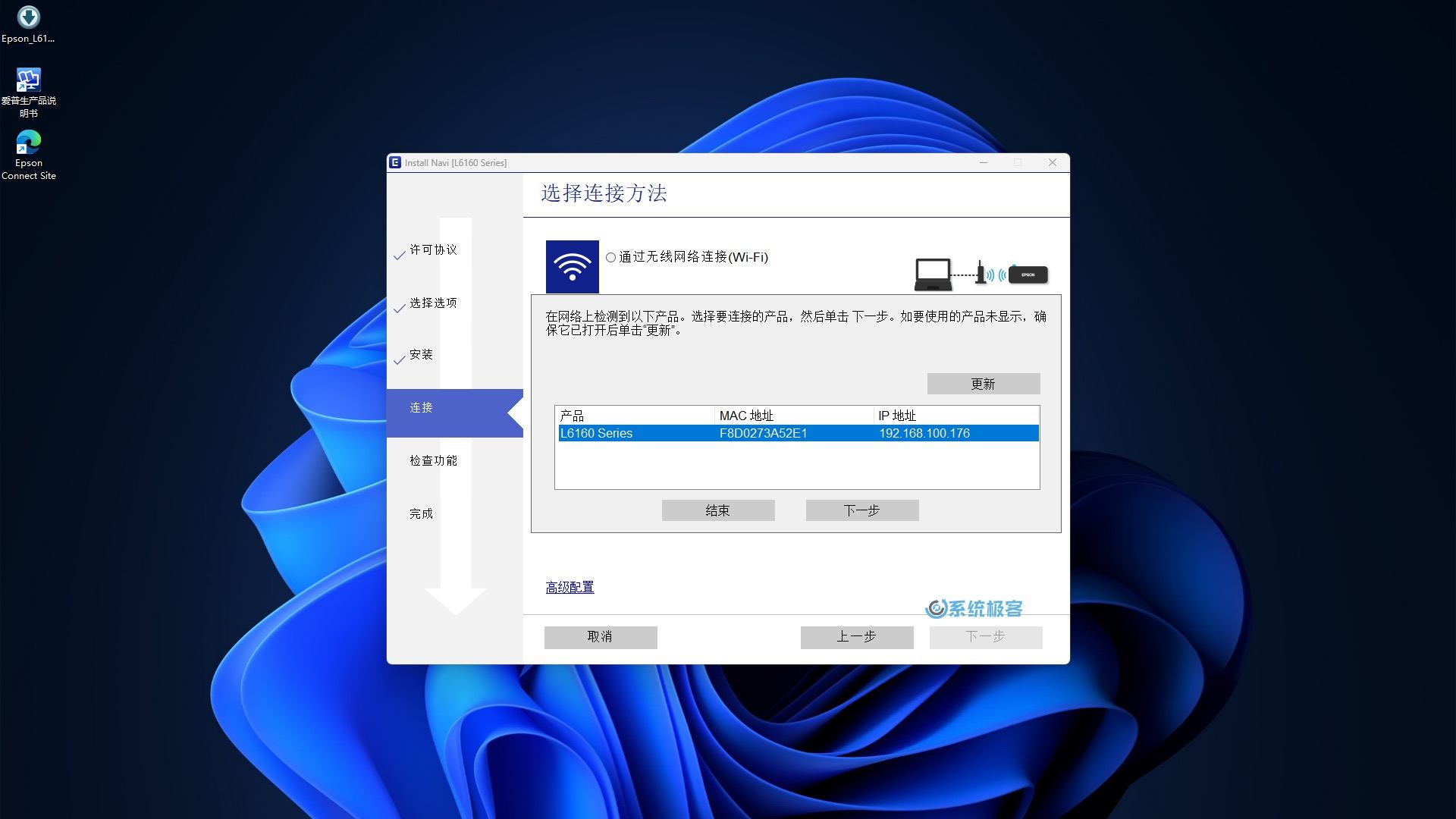
Task: Click the Wi-Fi connection icon
Action: point(572,267)
